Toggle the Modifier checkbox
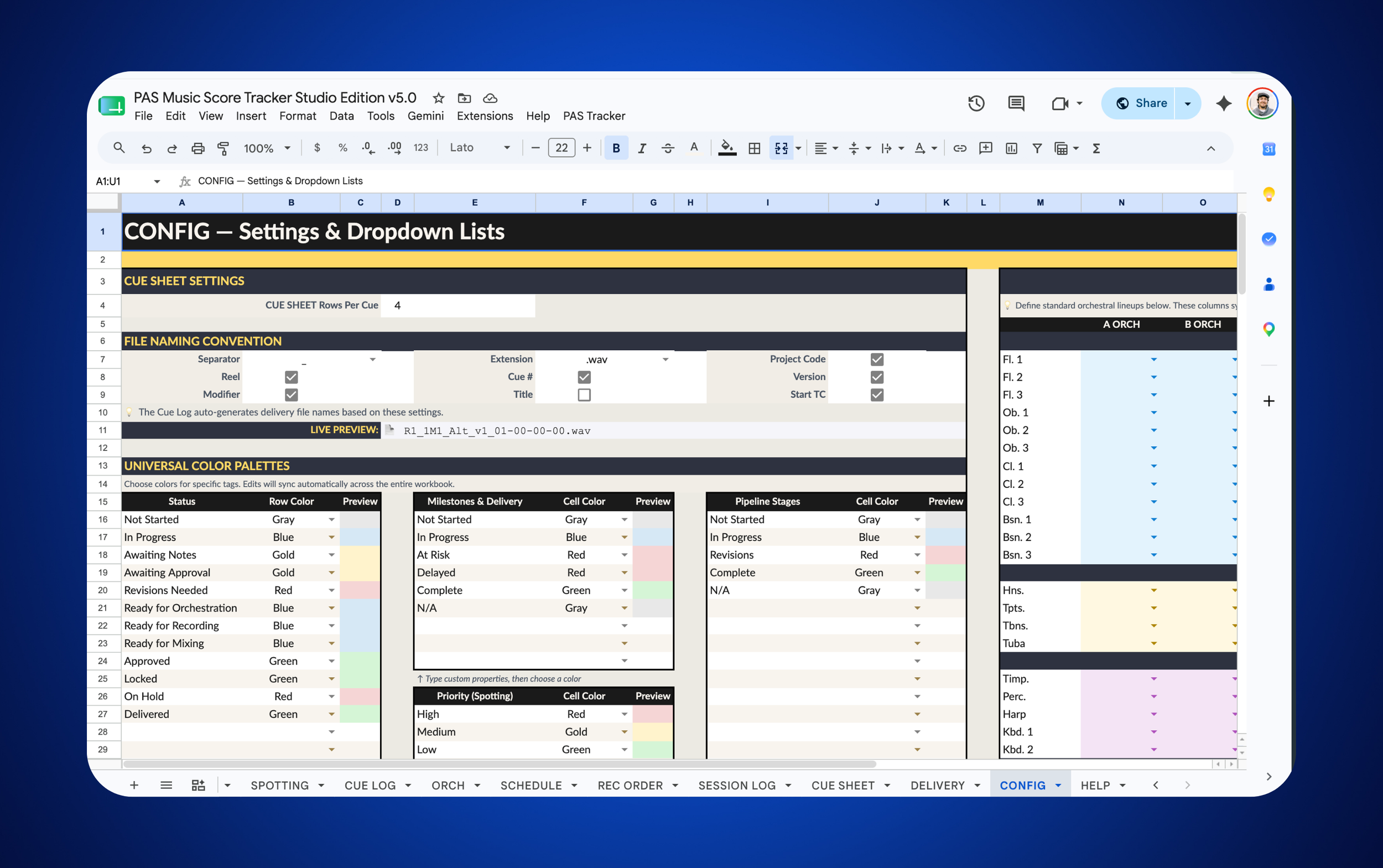The height and width of the screenshot is (868, 1383). (x=291, y=394)
